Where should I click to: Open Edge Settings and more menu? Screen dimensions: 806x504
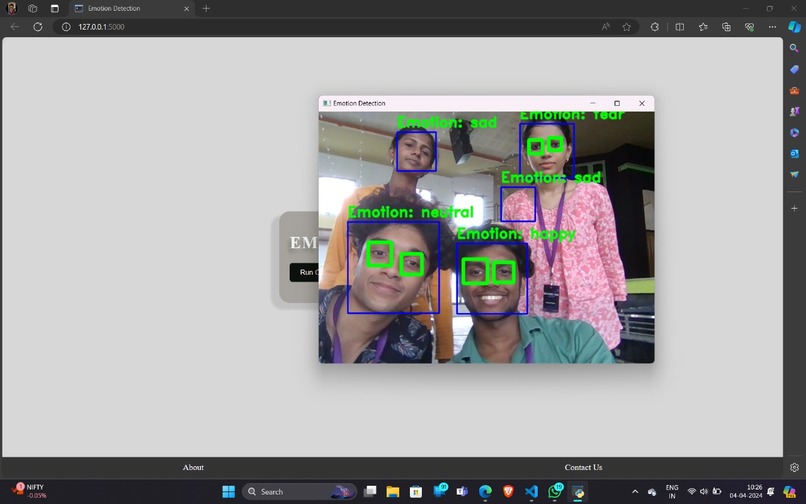tap(772, 27)
